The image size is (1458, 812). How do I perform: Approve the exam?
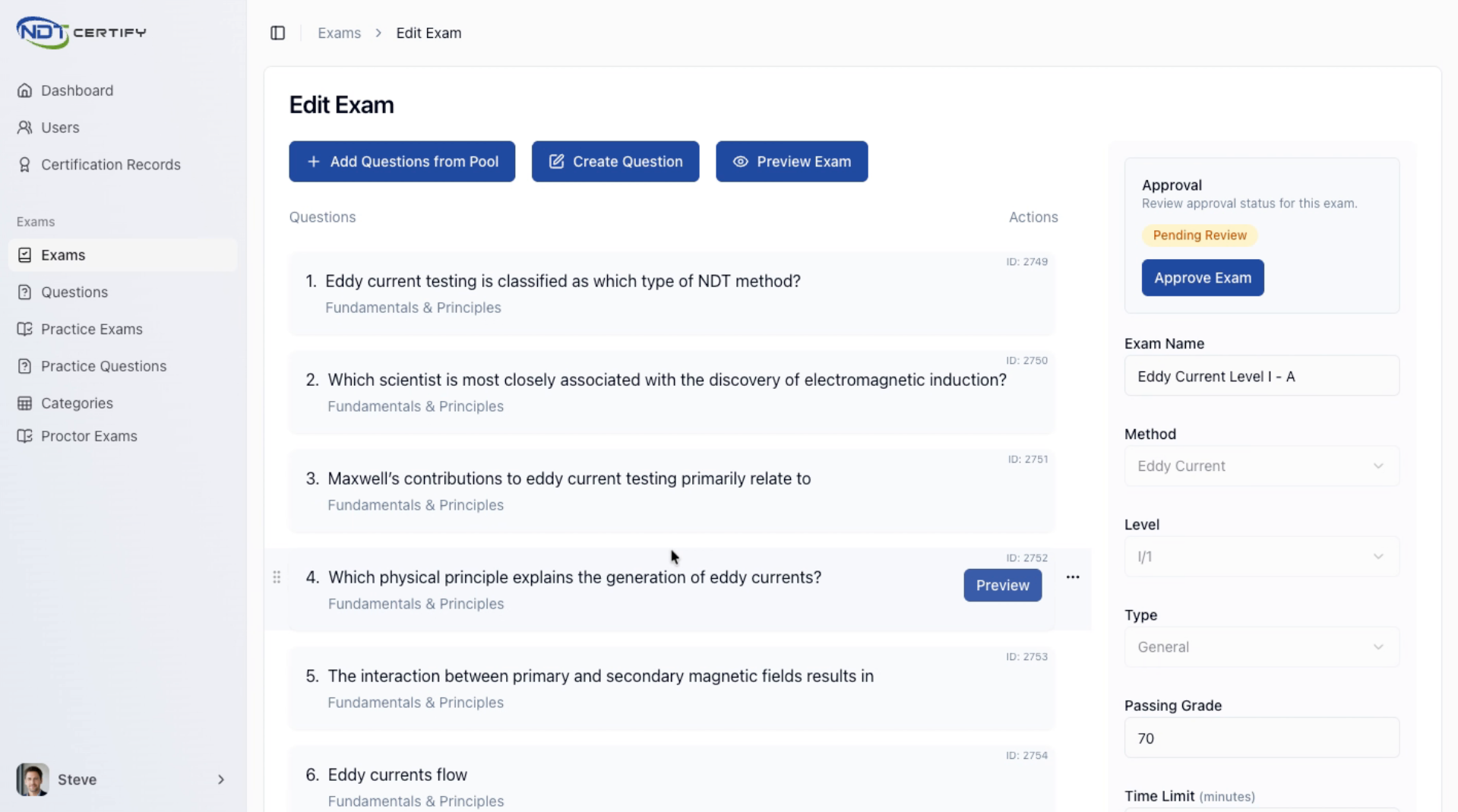pyautogui.click(x=1203, y=278)
